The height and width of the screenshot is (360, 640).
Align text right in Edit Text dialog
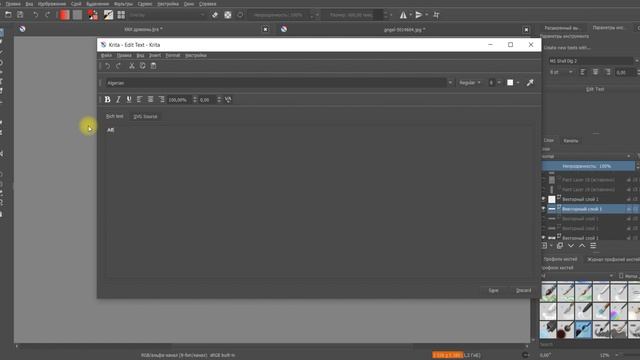tap(162, 100)
